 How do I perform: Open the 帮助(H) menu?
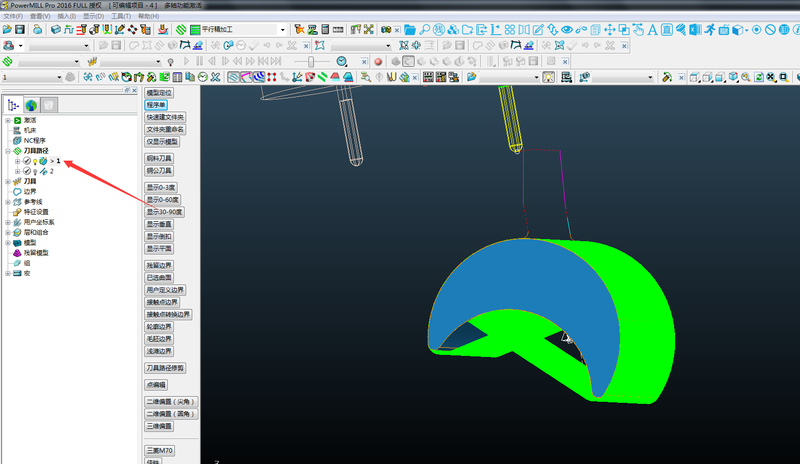tap(148, 16)
